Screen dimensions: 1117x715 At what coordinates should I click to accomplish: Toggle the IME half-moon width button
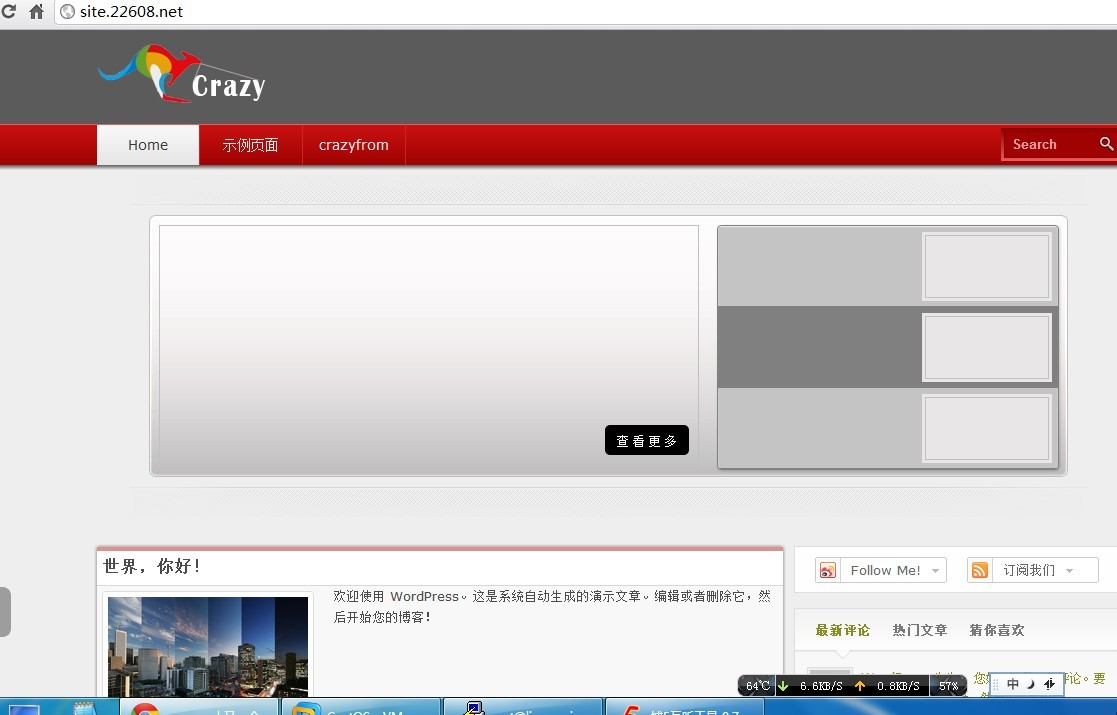pyautogui.click(x=1030, y=684)
